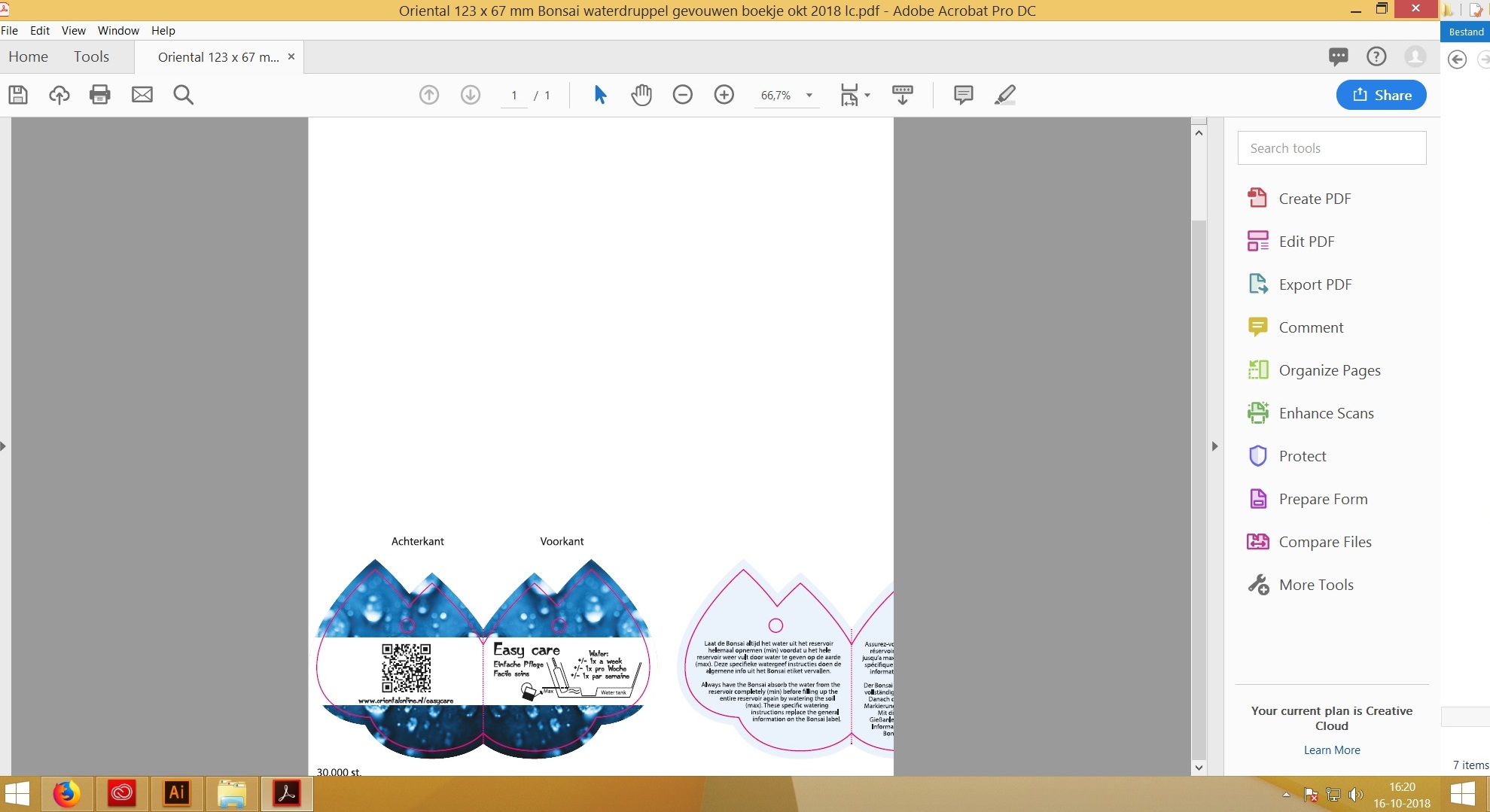Click inside the Search tools field
1490x812 pixels.
(x=1331, y=147)
